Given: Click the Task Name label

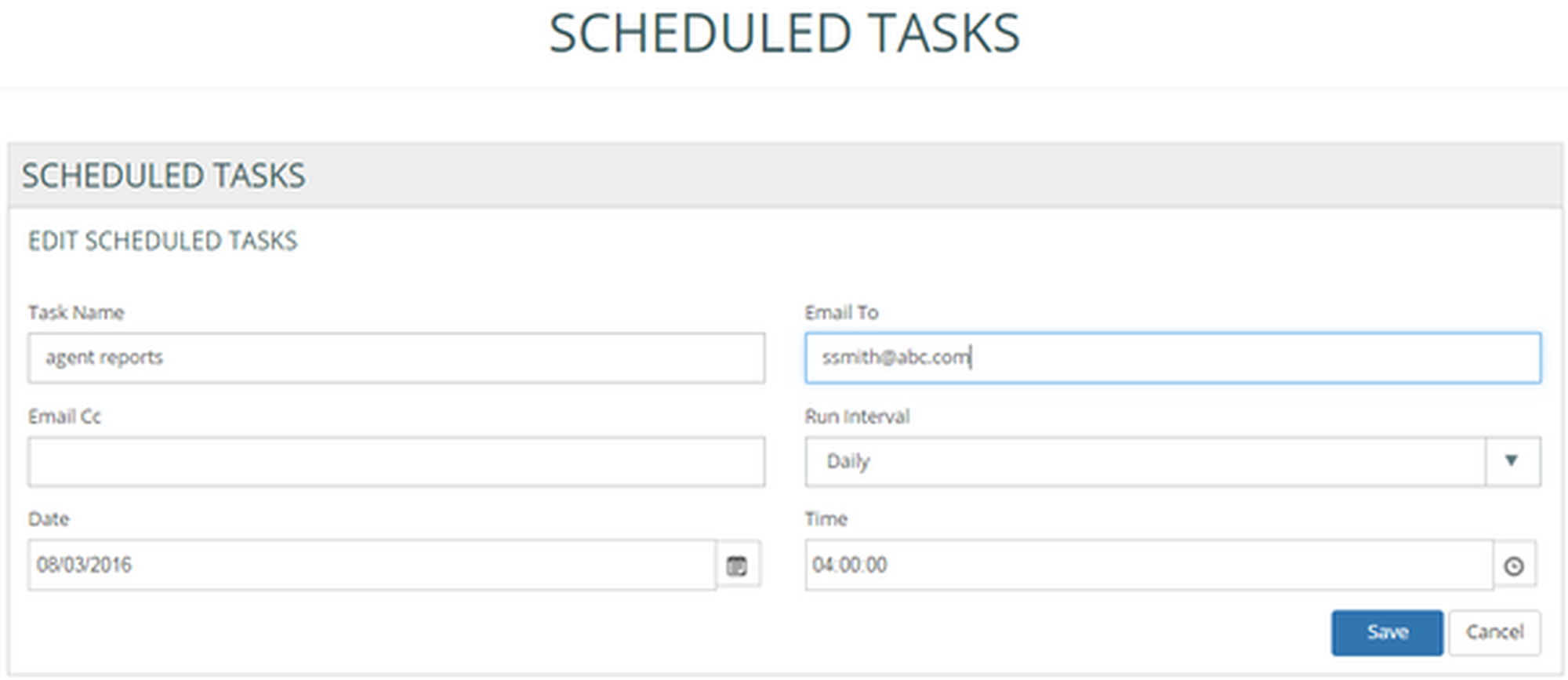Looking at the screenshot, I should [76, 312].
